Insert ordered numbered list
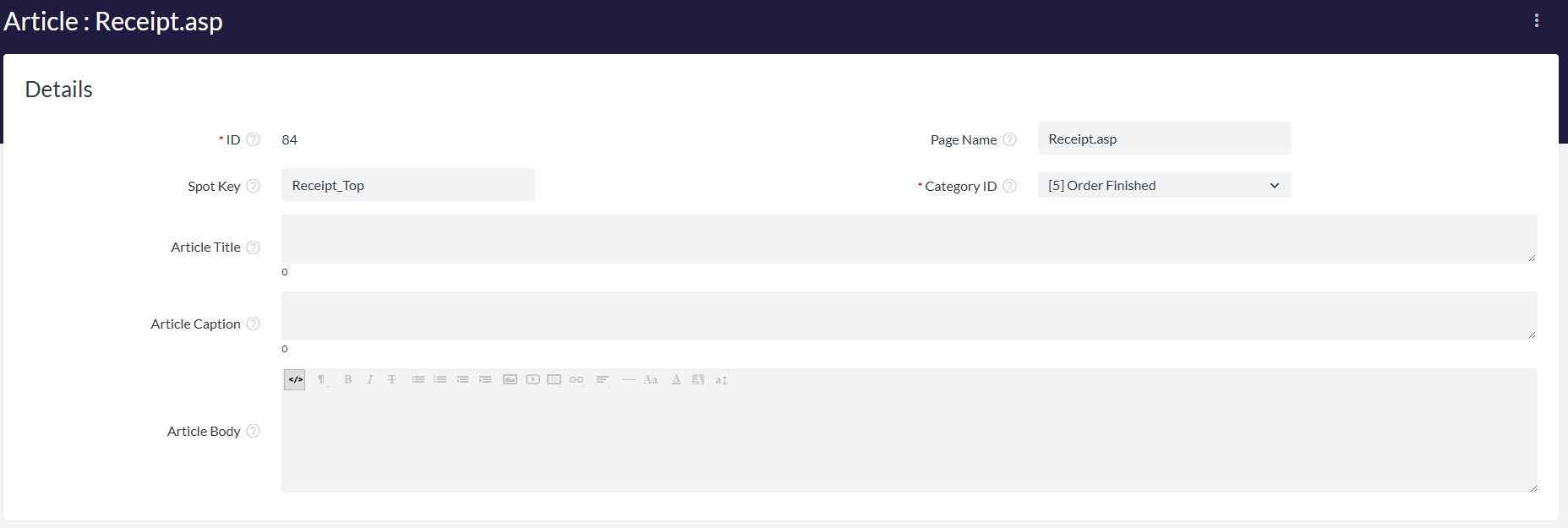1568x528 pixels. click(x=440, y=380)
